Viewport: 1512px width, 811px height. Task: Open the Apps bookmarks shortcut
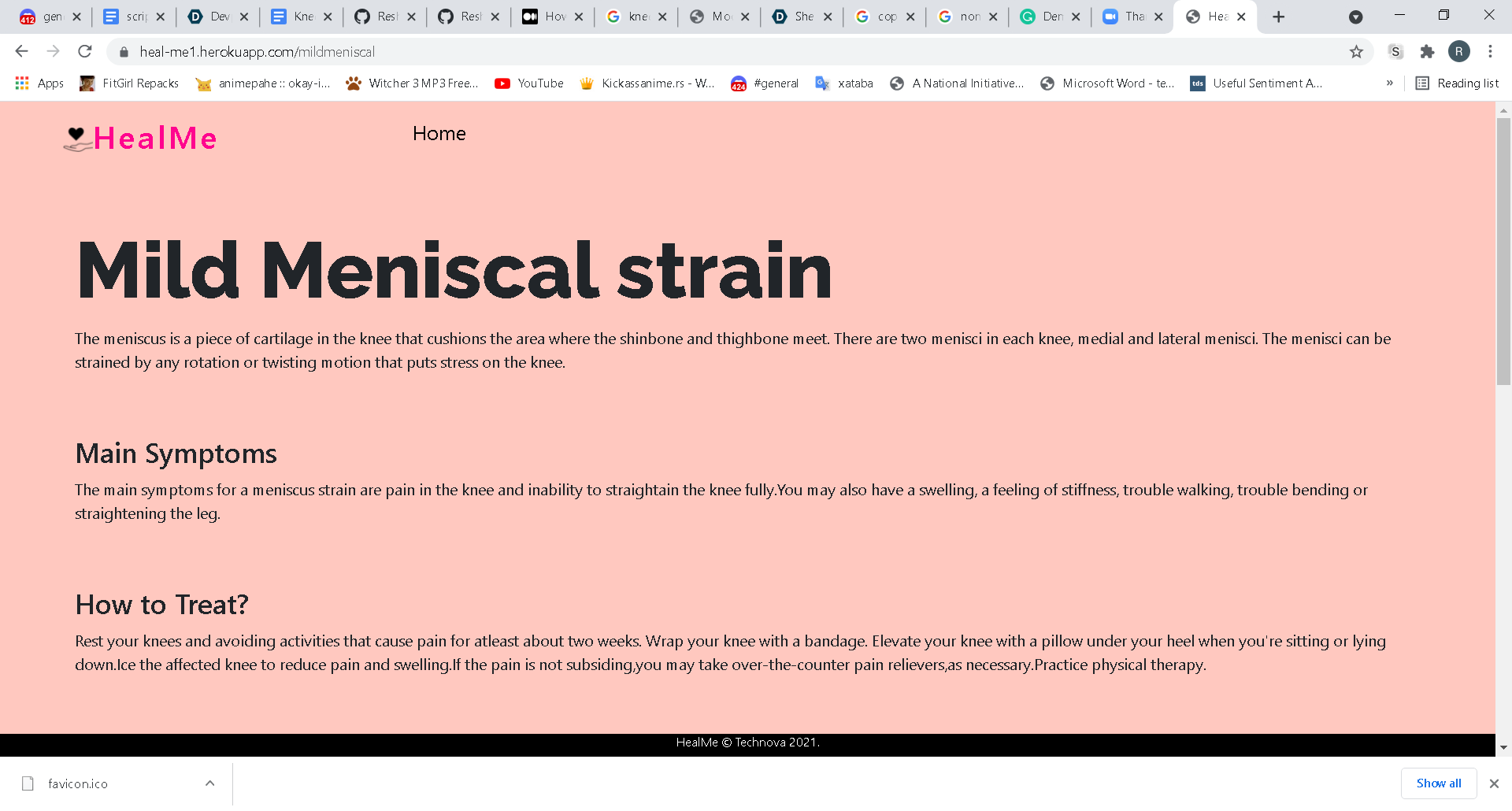[x=39, y=83]
